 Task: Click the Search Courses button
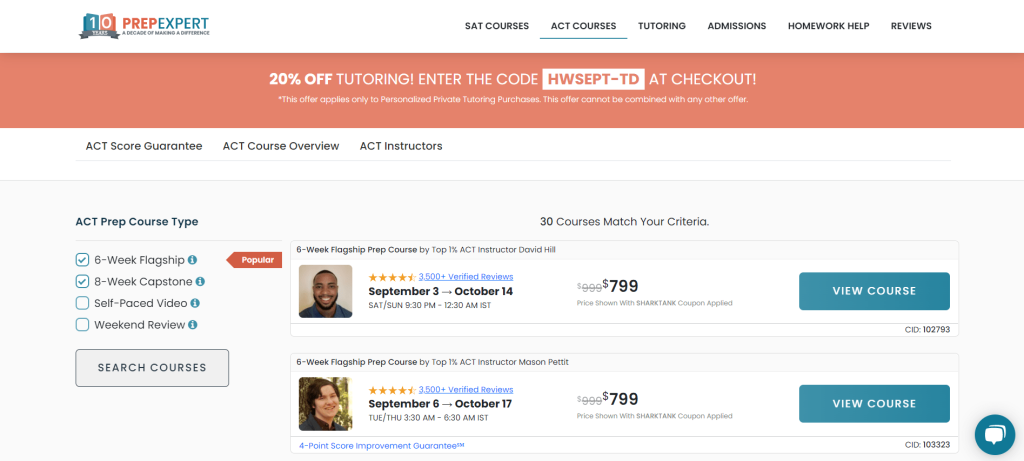pos(152,368)
